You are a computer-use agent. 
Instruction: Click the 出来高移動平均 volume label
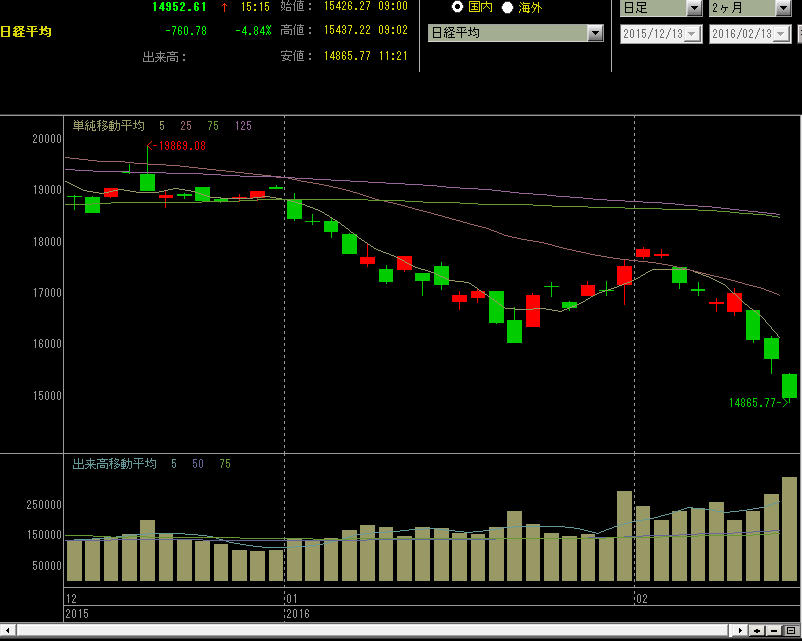114,464
